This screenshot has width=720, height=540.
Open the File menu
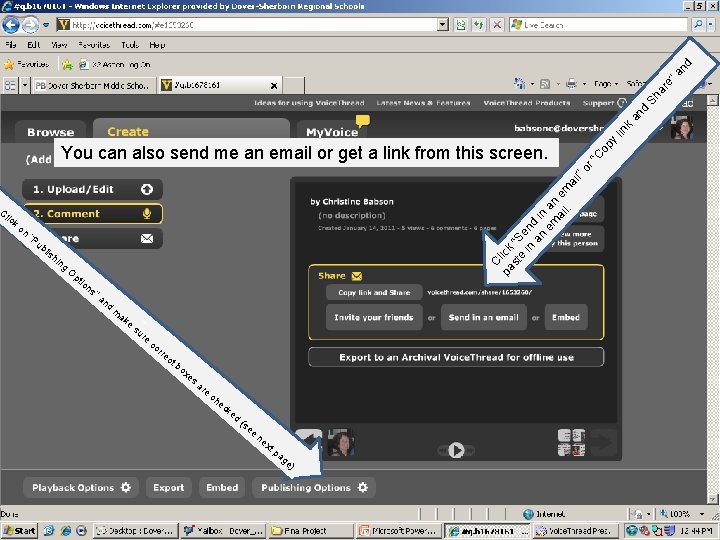tap(11, 45)
